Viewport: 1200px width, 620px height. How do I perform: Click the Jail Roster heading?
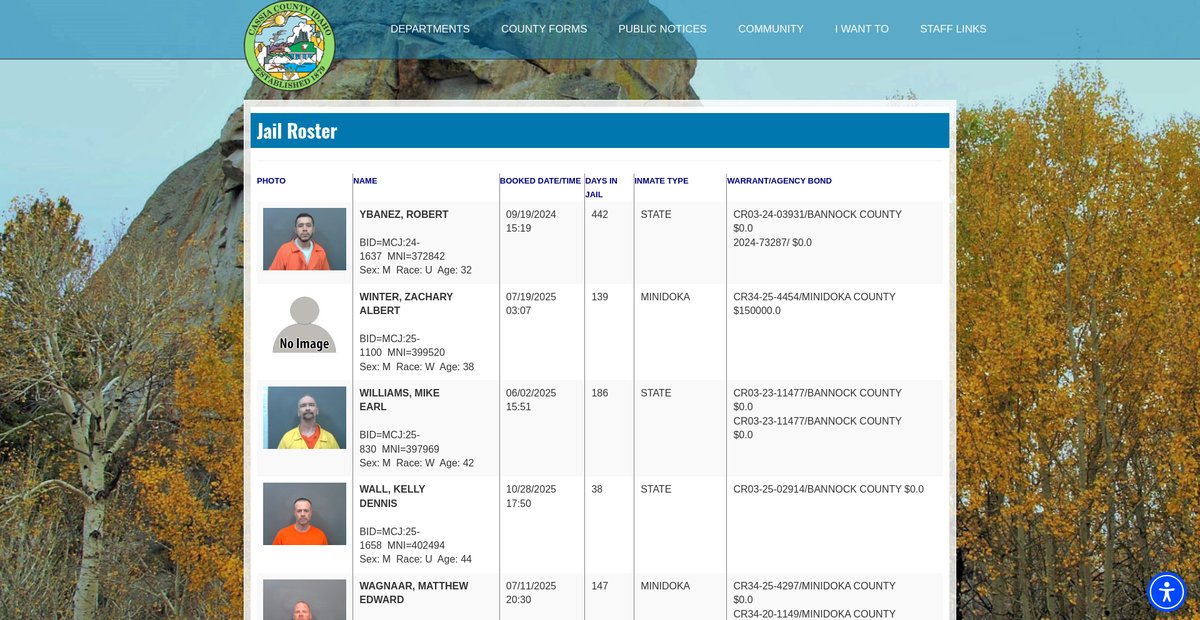(297, 131)
